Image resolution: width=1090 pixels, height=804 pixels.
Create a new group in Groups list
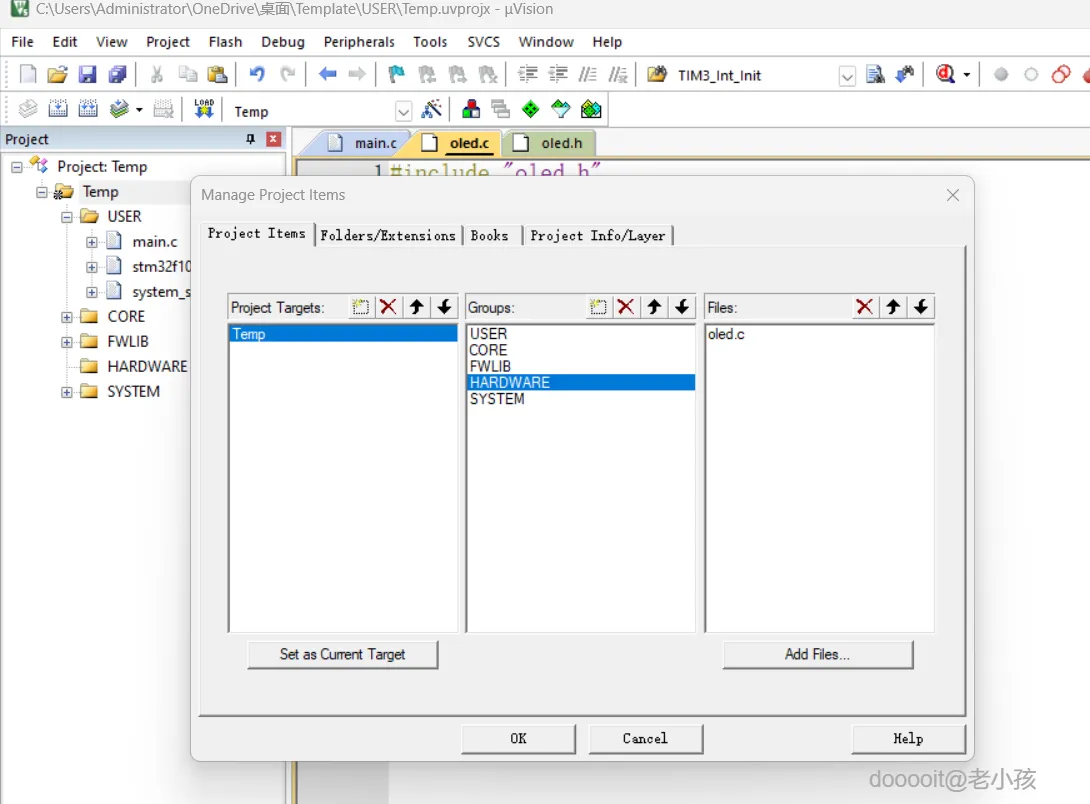pyautogui.click(x=598, y=307)
